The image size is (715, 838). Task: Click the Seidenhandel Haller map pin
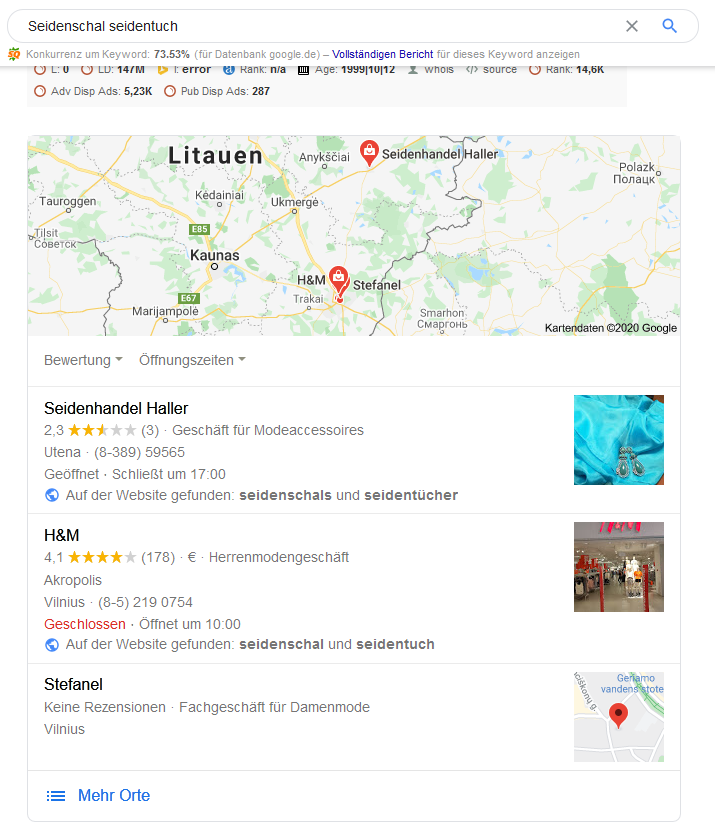pos(369,153)
